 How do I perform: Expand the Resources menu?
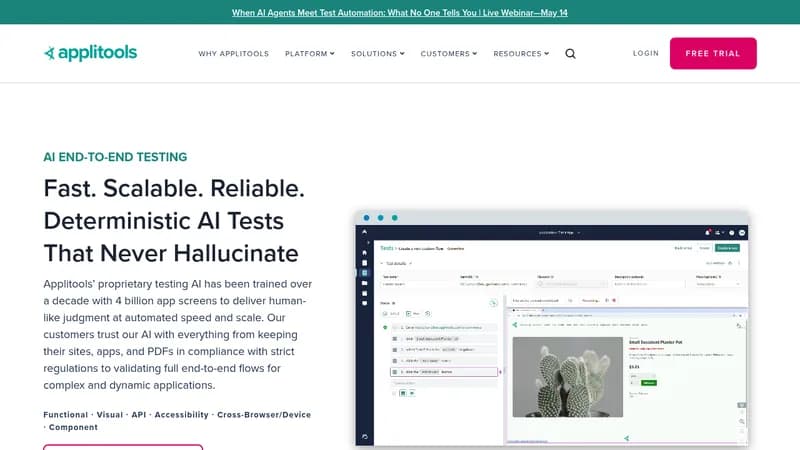pyautogui.click(x=521, y=54)
